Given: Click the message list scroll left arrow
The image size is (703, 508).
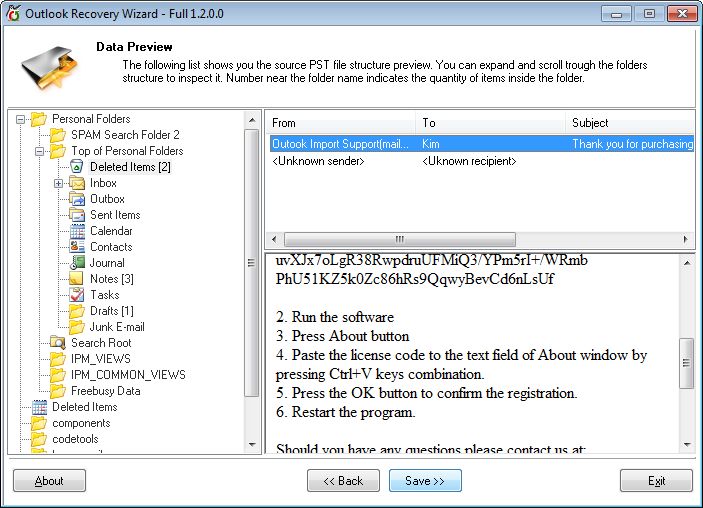Looking at the screenshot, I should [x=275, y=239].
